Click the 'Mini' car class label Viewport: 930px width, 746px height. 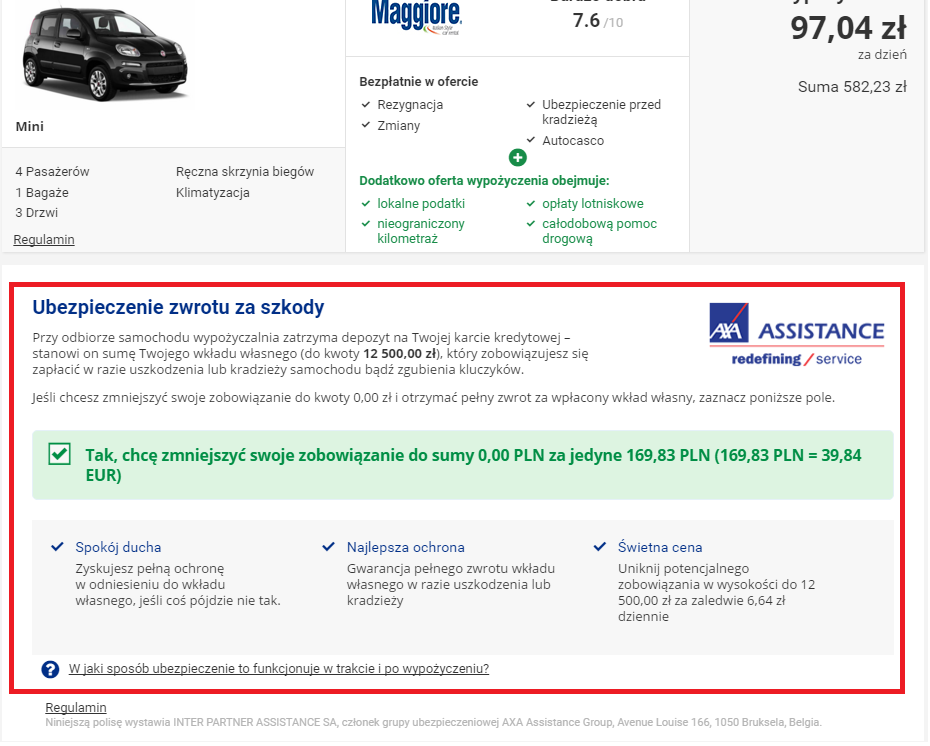[30, 127]
